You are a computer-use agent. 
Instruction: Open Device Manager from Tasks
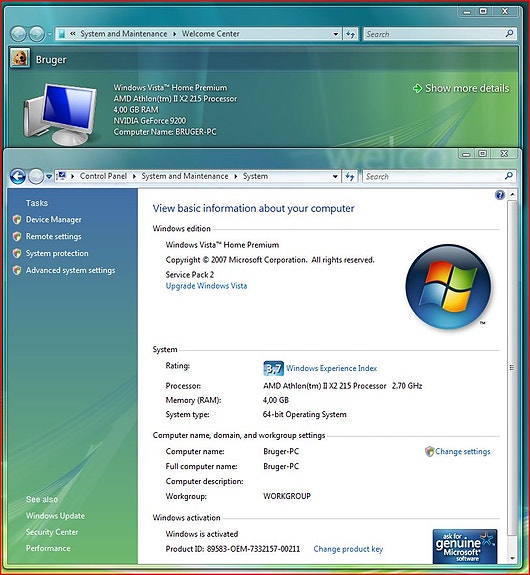54,220
